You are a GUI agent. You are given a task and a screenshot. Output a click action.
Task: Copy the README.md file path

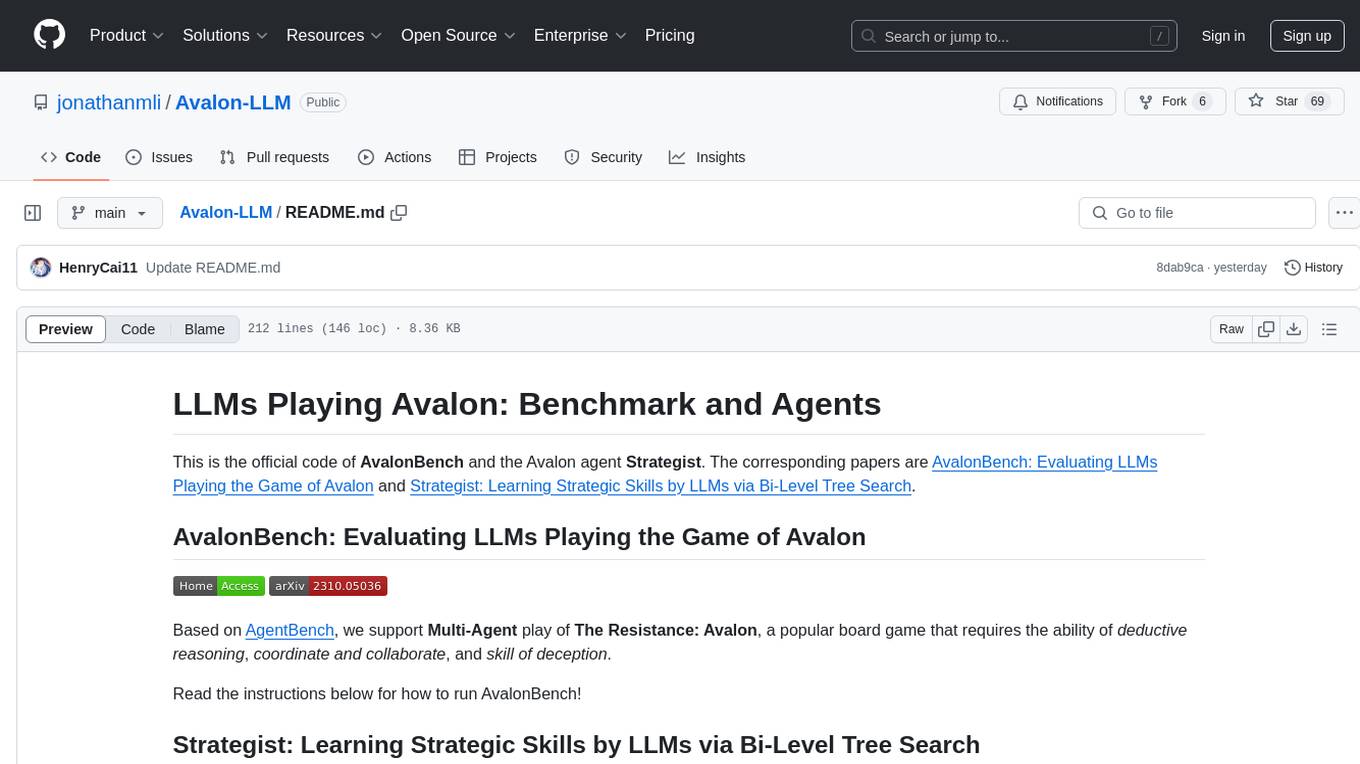[x=399, y=212]
